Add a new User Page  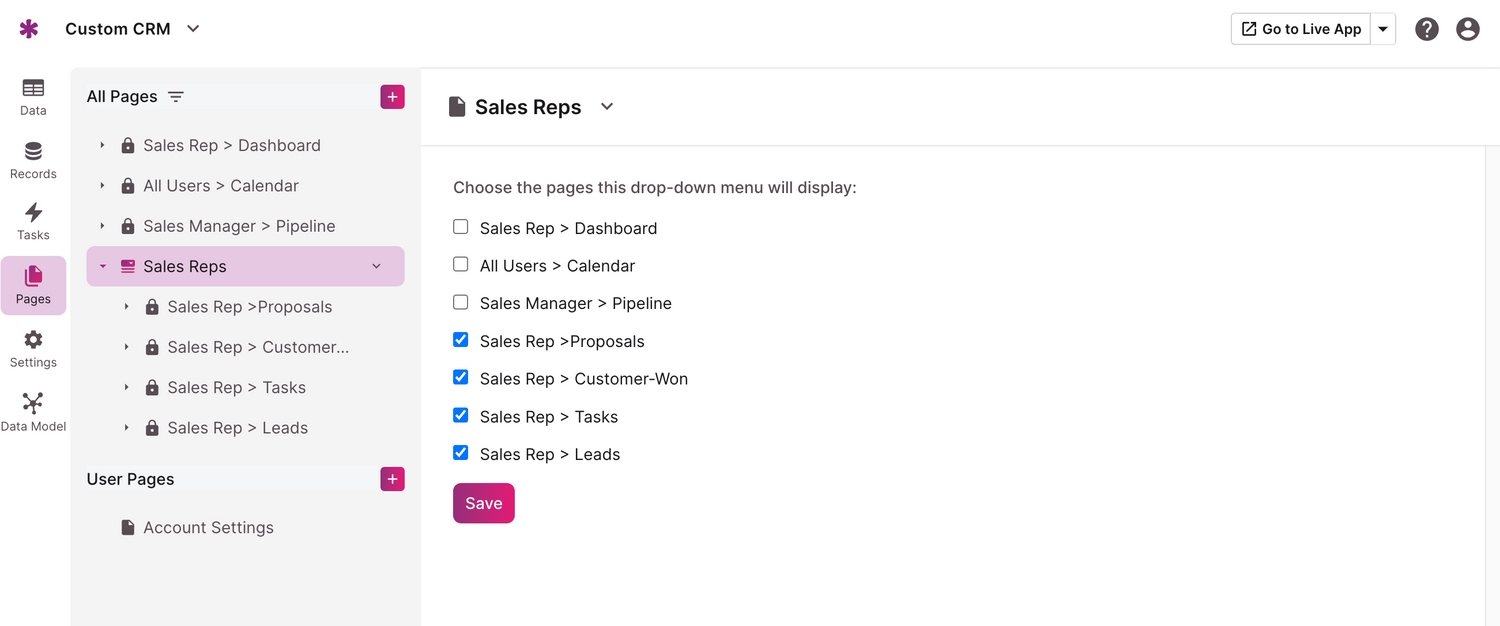tap(392, 479)
